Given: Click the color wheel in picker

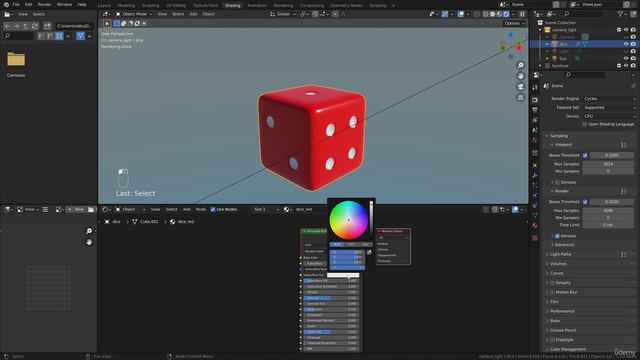Looking at the screenshot, I should click(x=349, y=220).
